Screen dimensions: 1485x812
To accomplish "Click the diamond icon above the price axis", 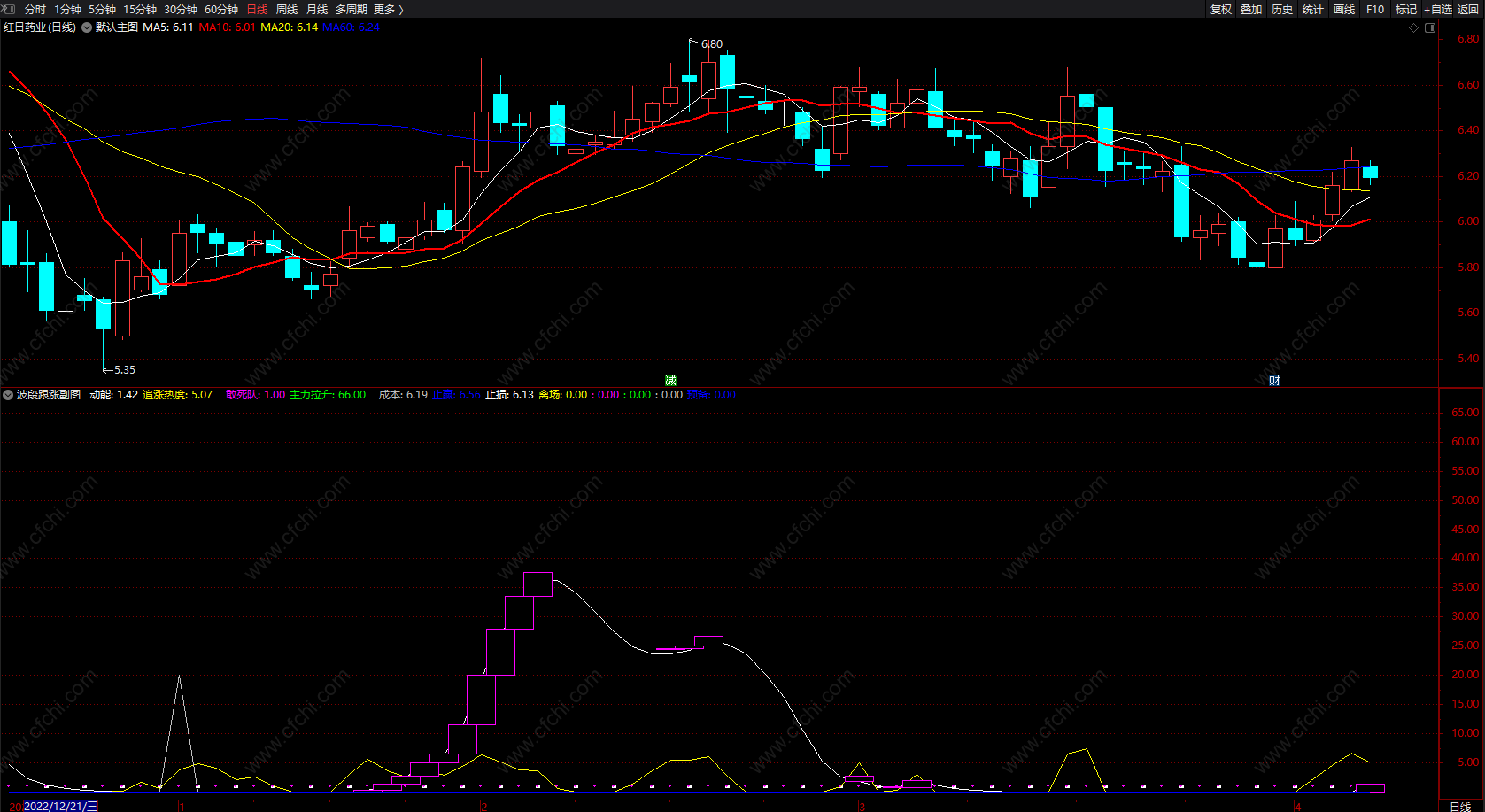I will (x=1413, y=27).
